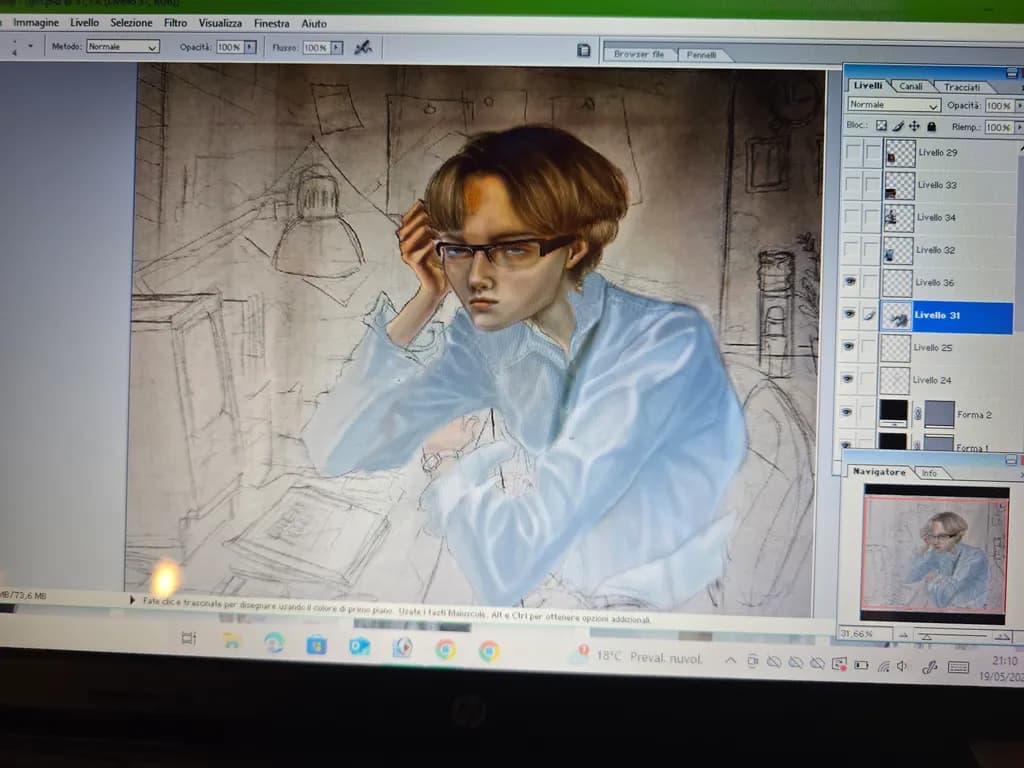1024x768 pixels.
Task: Expand the Flusso slider arrow
Action: (x=336, y=48)
